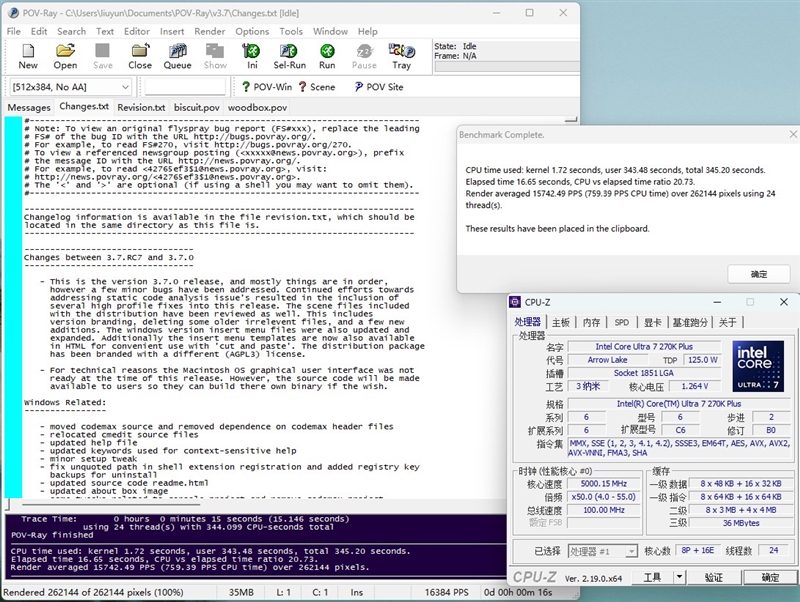Start rendering with the Run icon
Screen dimensions: 800x602
(x=327, y=56)
